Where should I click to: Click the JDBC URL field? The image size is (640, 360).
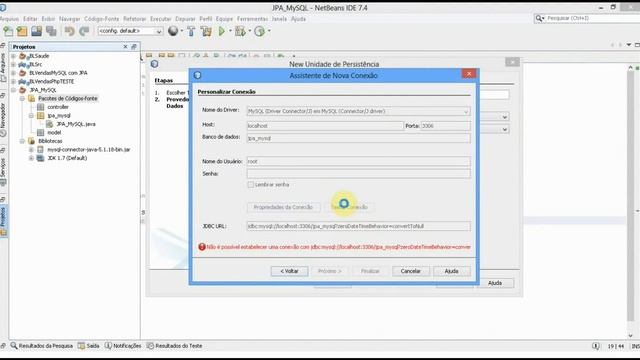(x=358, y=226)
